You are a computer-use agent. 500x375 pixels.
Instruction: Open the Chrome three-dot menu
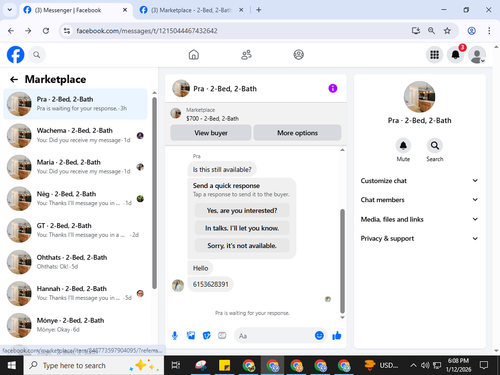(489, 31)
